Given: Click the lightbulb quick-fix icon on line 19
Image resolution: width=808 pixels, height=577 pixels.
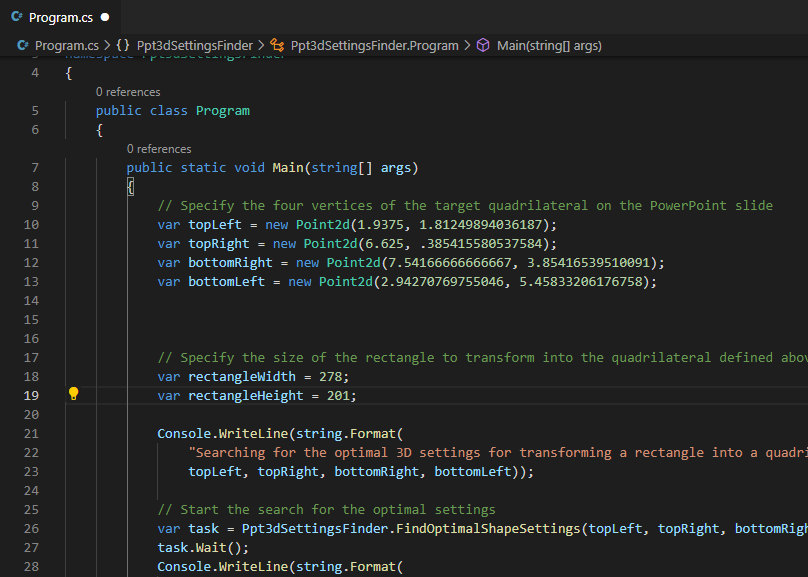Looking at the screenshot, I should [74, 394].
